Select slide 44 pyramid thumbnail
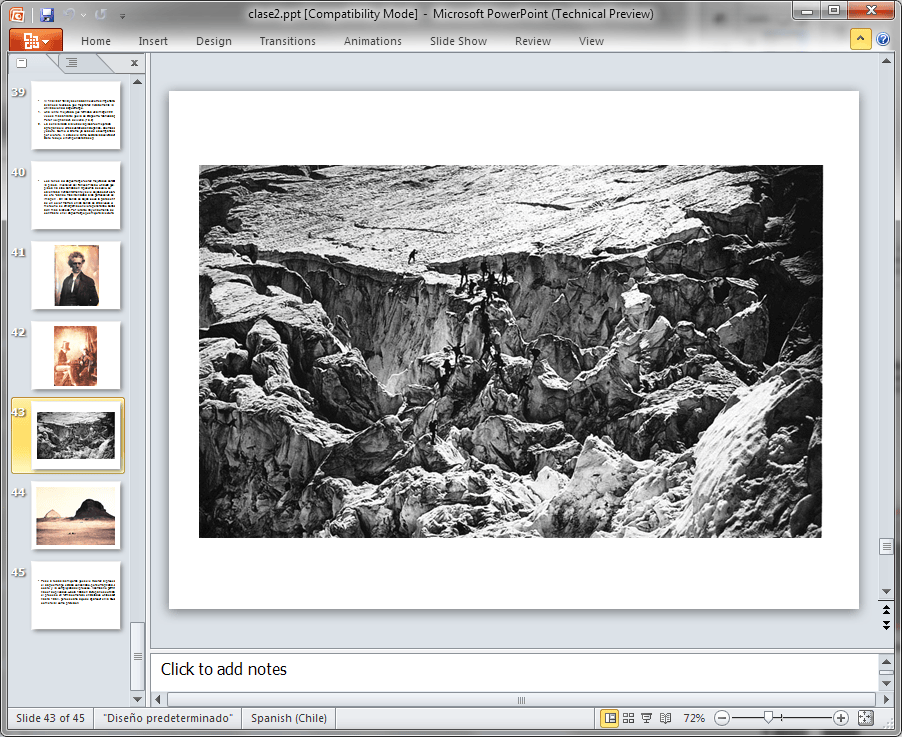902x737 pixels. (76, 515)
